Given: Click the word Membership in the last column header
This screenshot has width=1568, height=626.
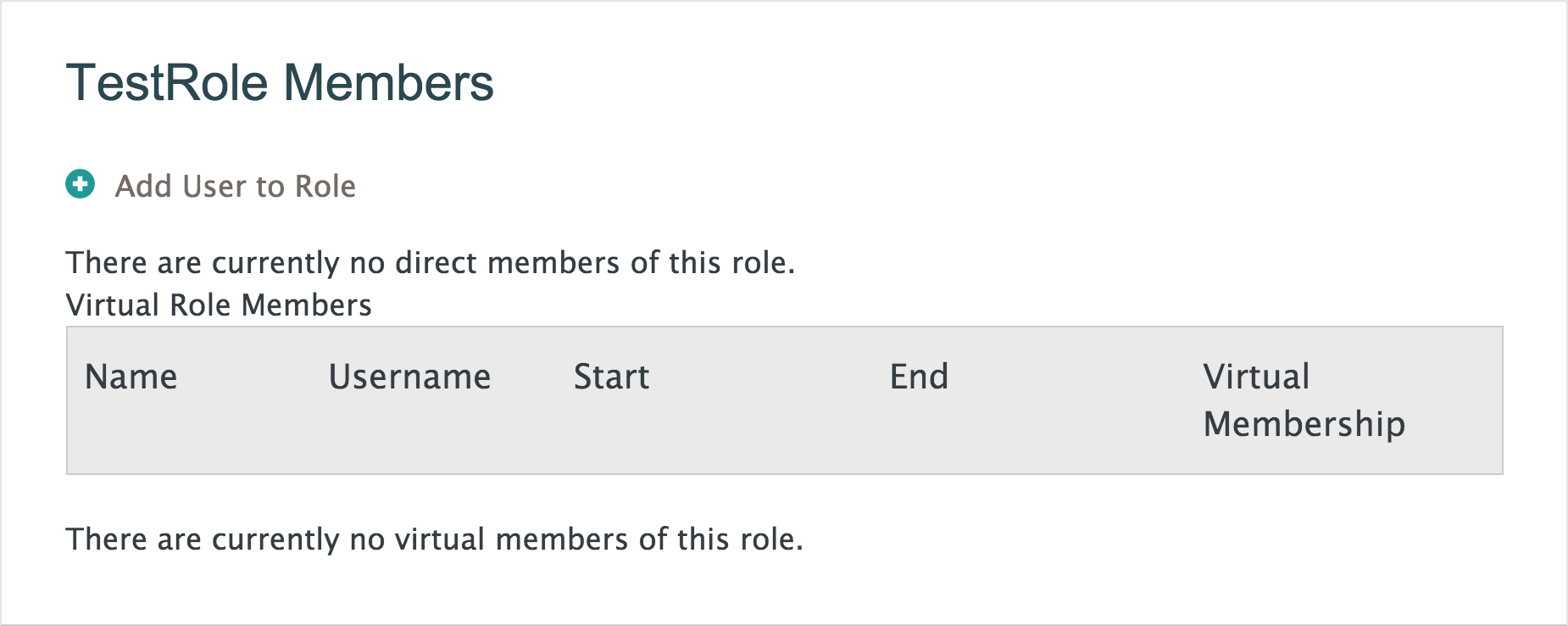Looking at the screenshot, I should 1304,424.
